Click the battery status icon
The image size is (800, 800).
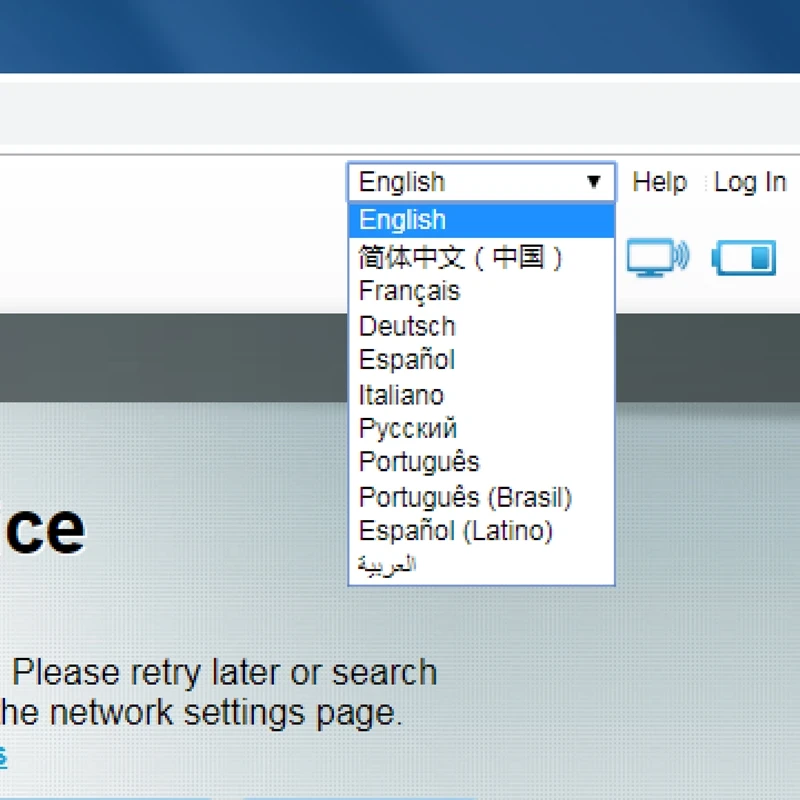click(744, 258)
